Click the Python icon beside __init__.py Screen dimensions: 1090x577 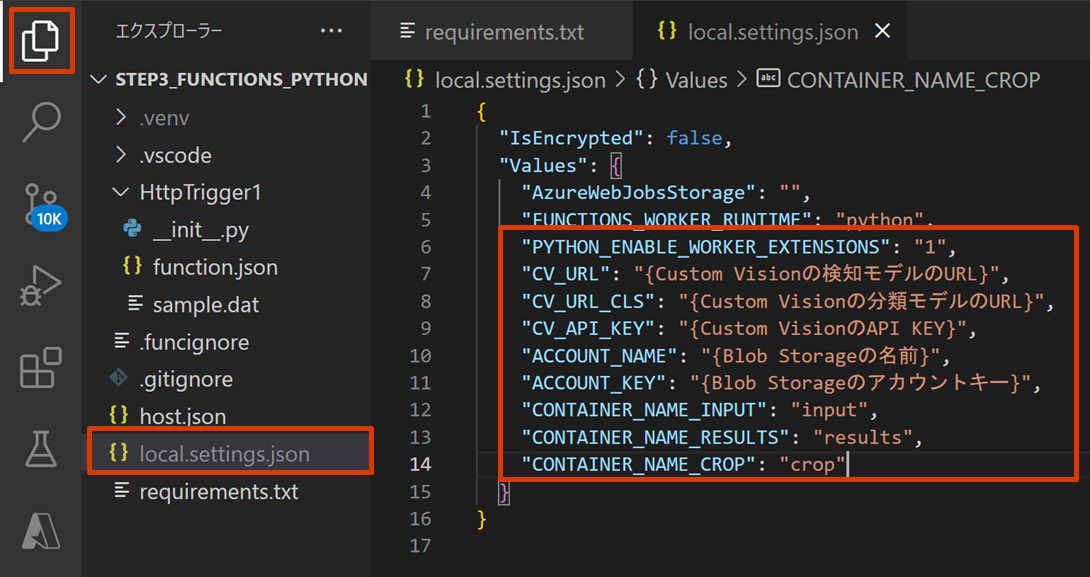pos(132,228)
